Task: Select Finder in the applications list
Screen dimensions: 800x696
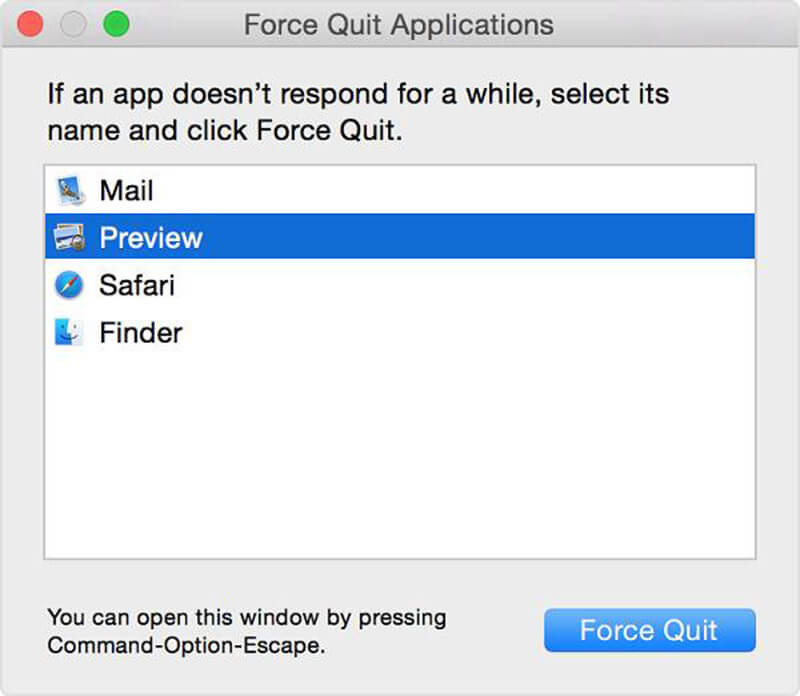Action: pos(300,333)
